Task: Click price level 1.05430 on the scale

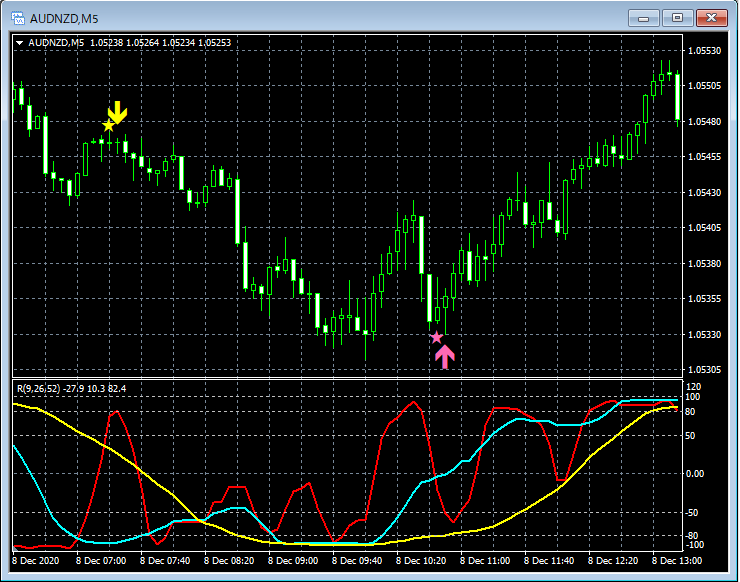Action: (x=705, y=192)
